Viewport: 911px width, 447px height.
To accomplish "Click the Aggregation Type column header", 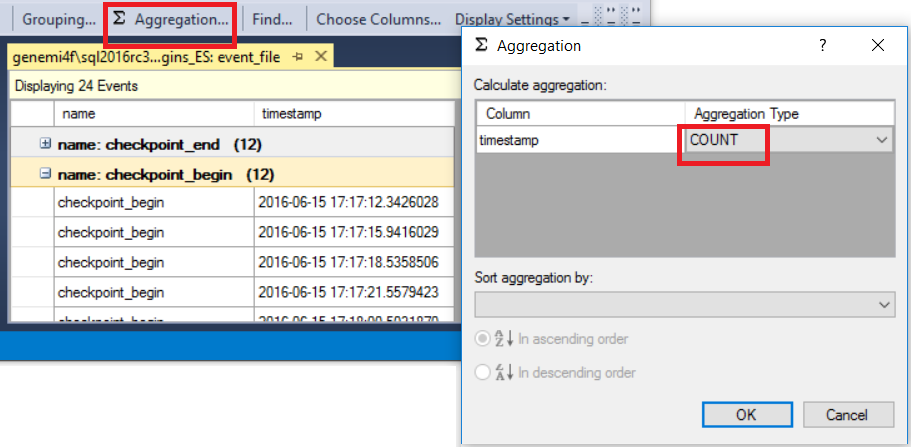I will coord(790,114).
